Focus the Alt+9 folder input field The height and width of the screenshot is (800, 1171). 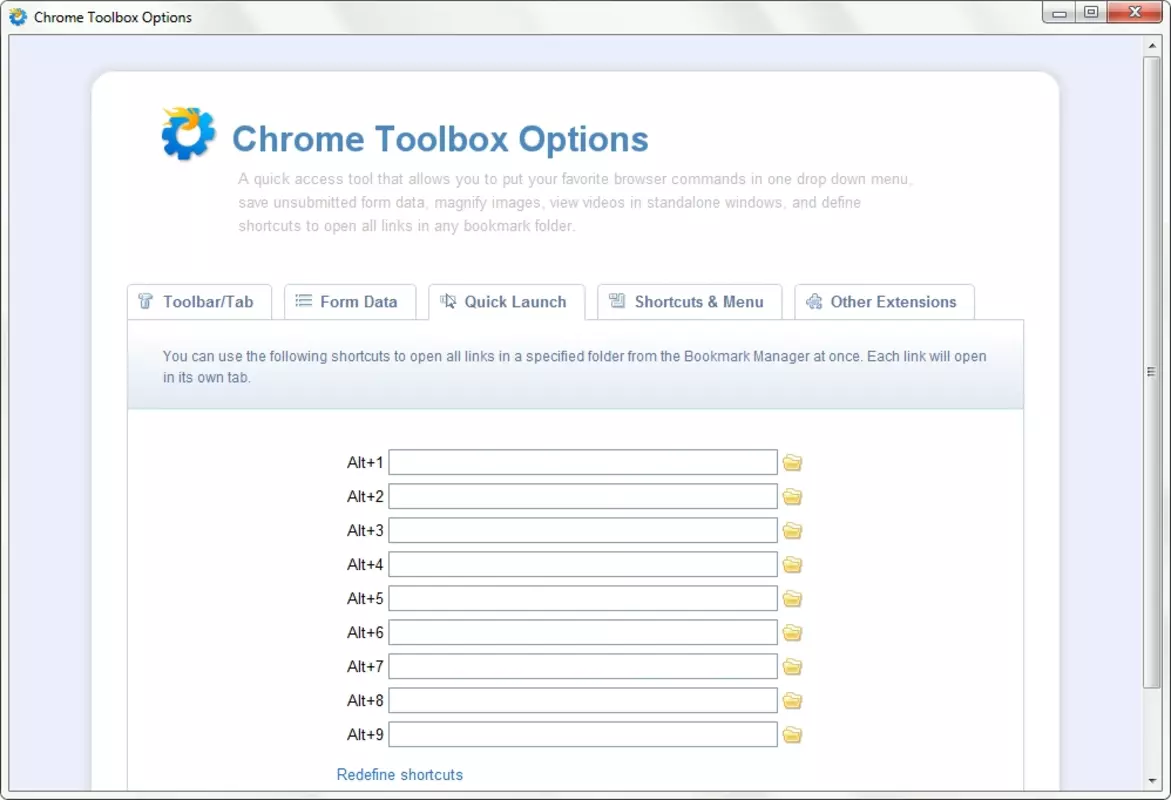583,734
